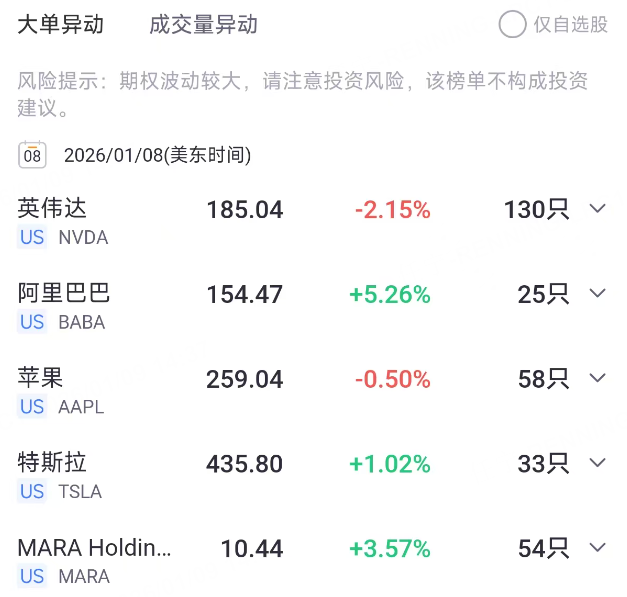The width and height of the screenshot is (627, 597).
Task: Click the US market badge beside MARA
Action: 32,576
